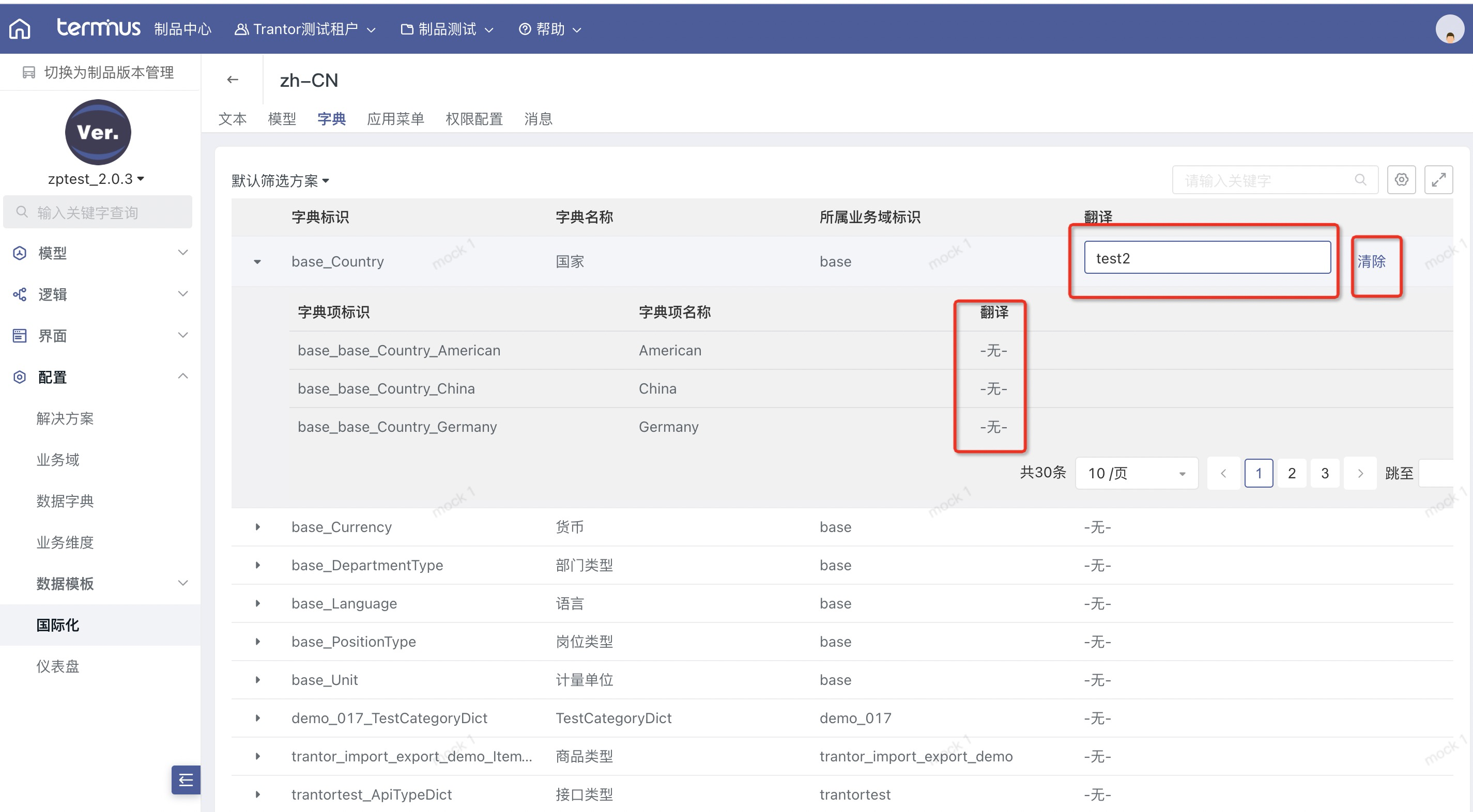Expand the demo_017_TestCategoryDict row
Screen dimensions: 1473x812
(257, 719)
